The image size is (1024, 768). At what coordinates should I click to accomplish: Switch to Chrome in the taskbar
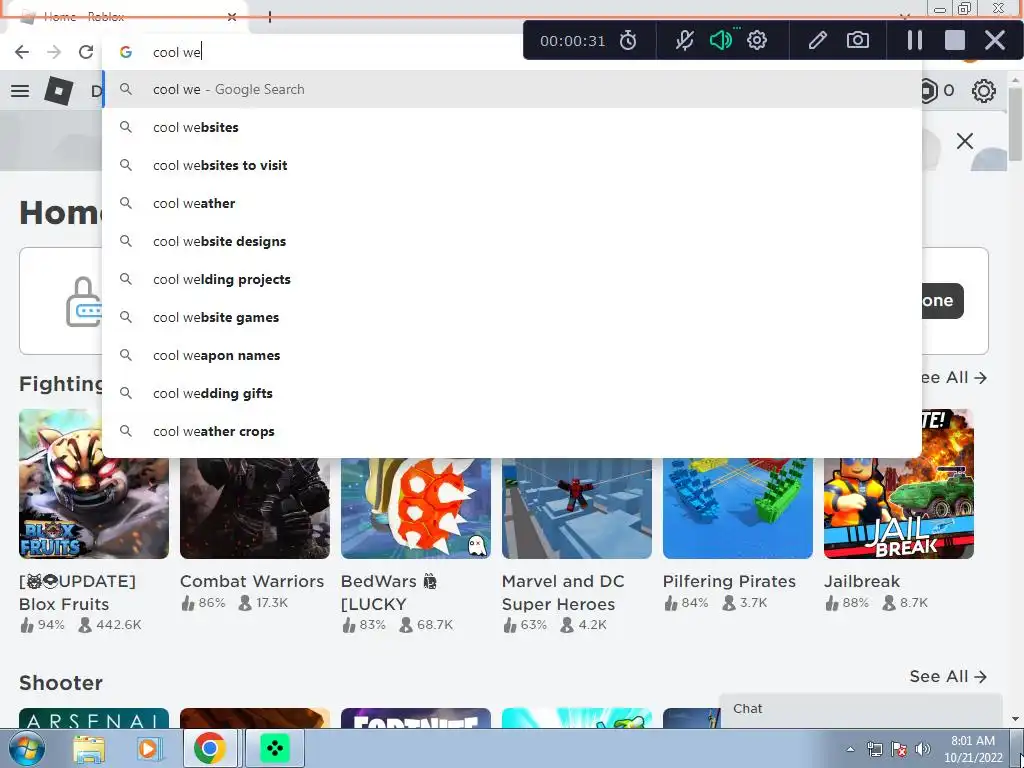210,748
